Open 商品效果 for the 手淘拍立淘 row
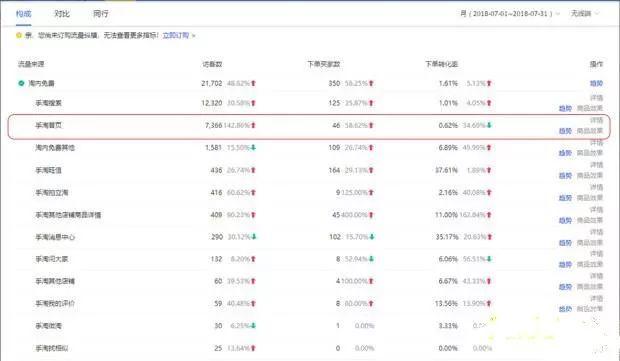The height and width of the screenshot is (361, 620). coord(590,198)
